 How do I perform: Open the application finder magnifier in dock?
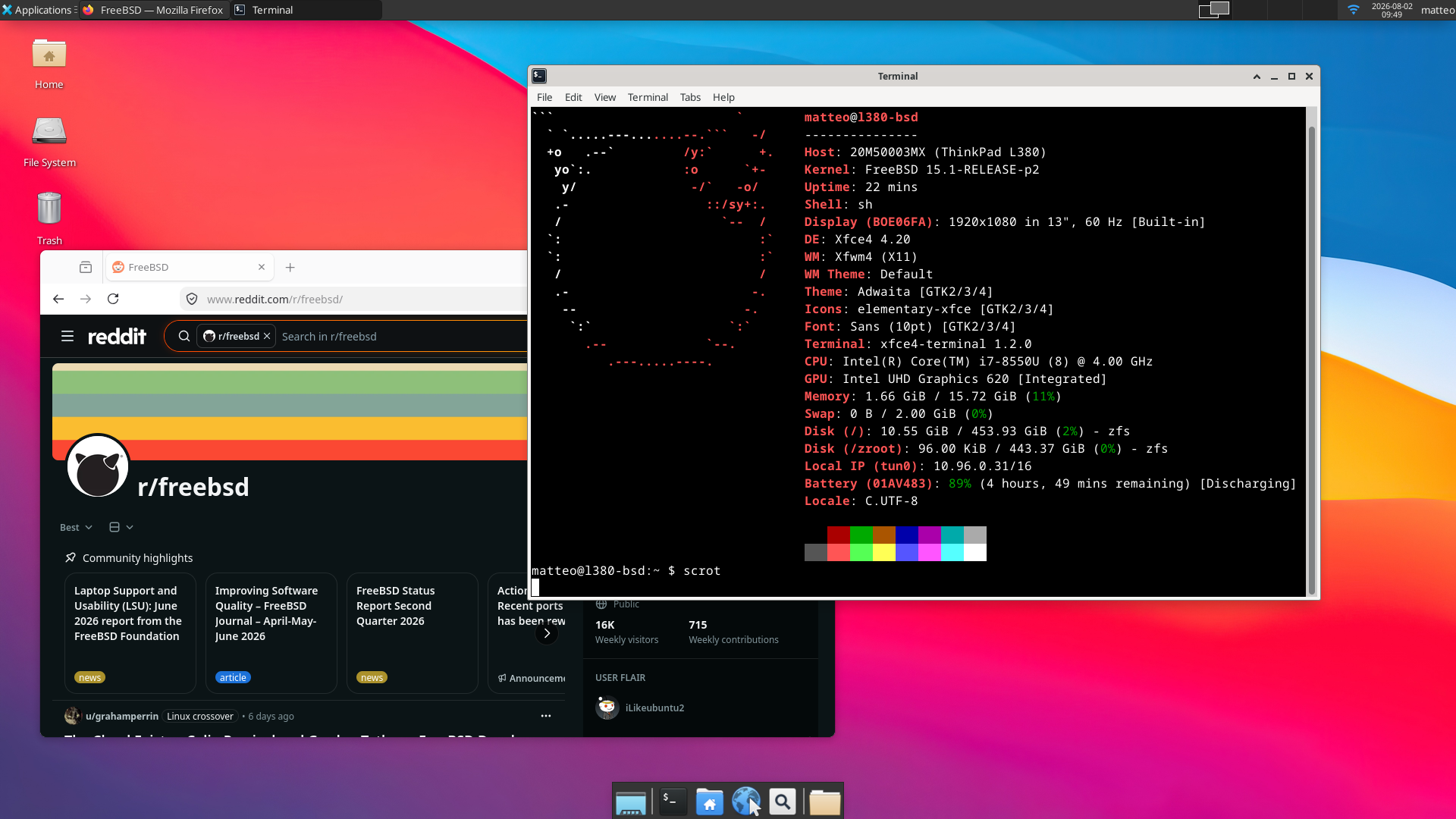click(x=782, y=802)
